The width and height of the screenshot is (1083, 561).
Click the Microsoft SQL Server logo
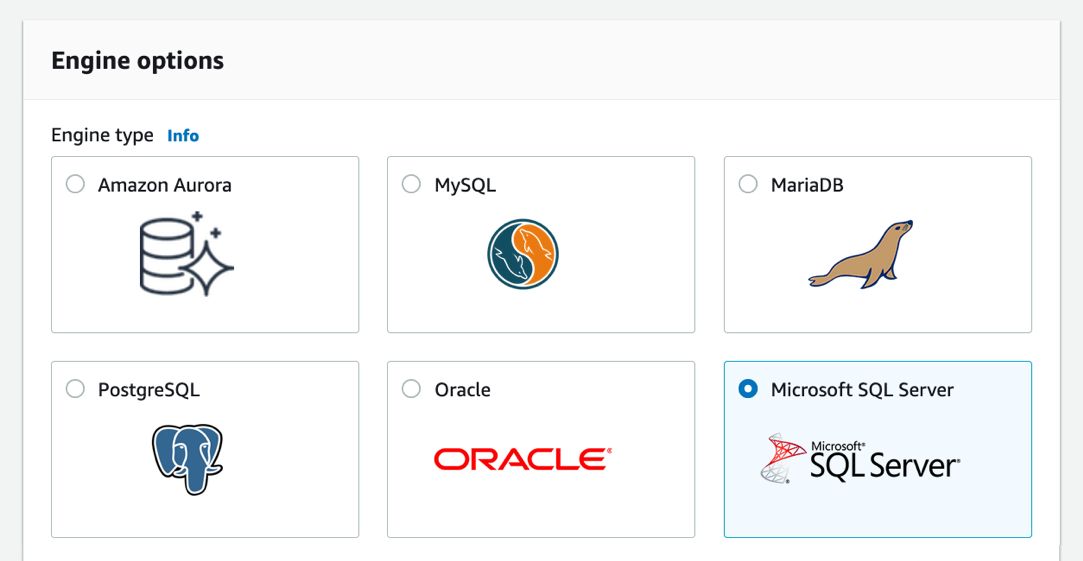[x=860, y=459]
